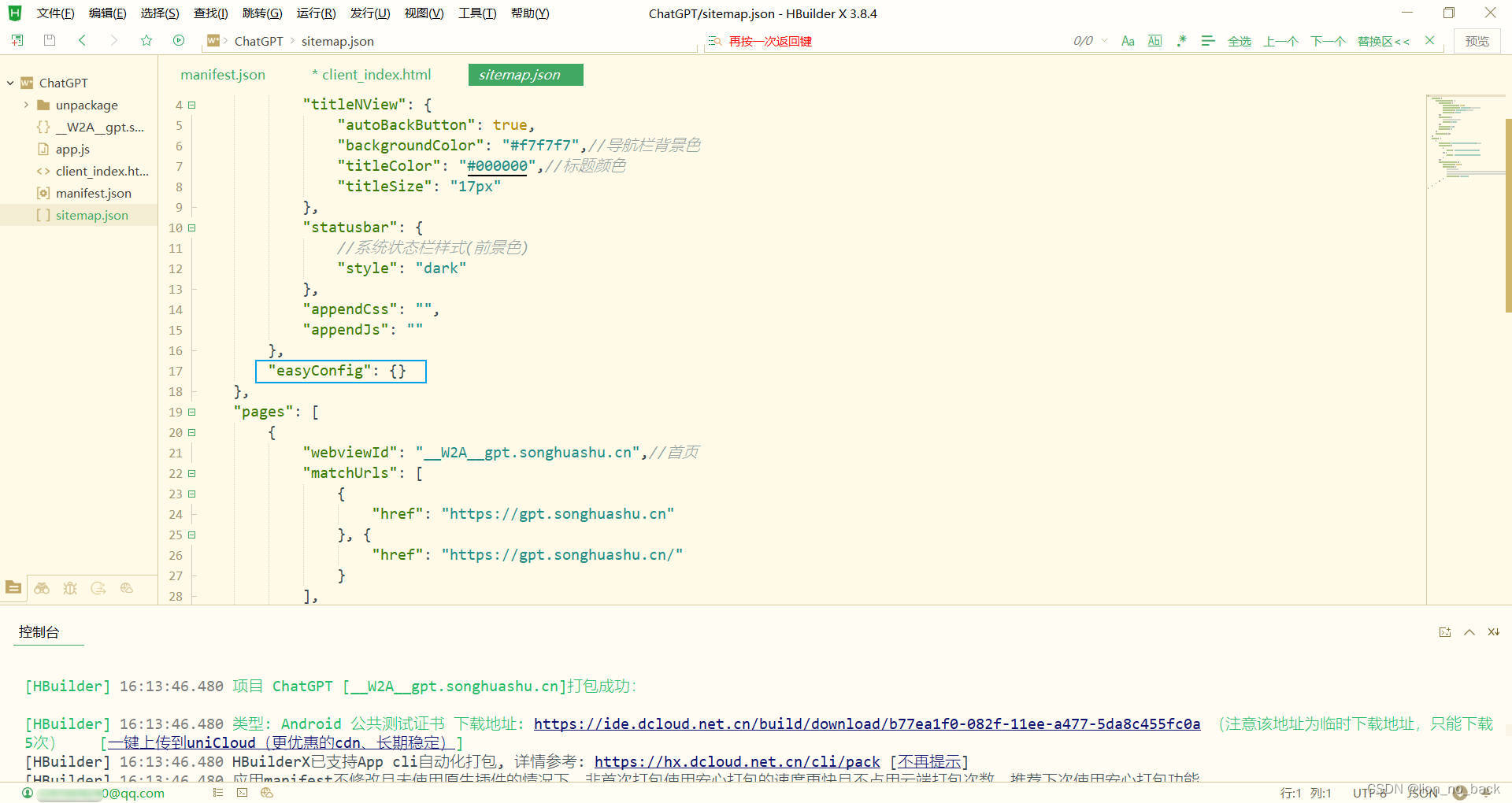Fold code at line 10 statusbar
This screenshot has width=1512, height=803.
point(191,228)
